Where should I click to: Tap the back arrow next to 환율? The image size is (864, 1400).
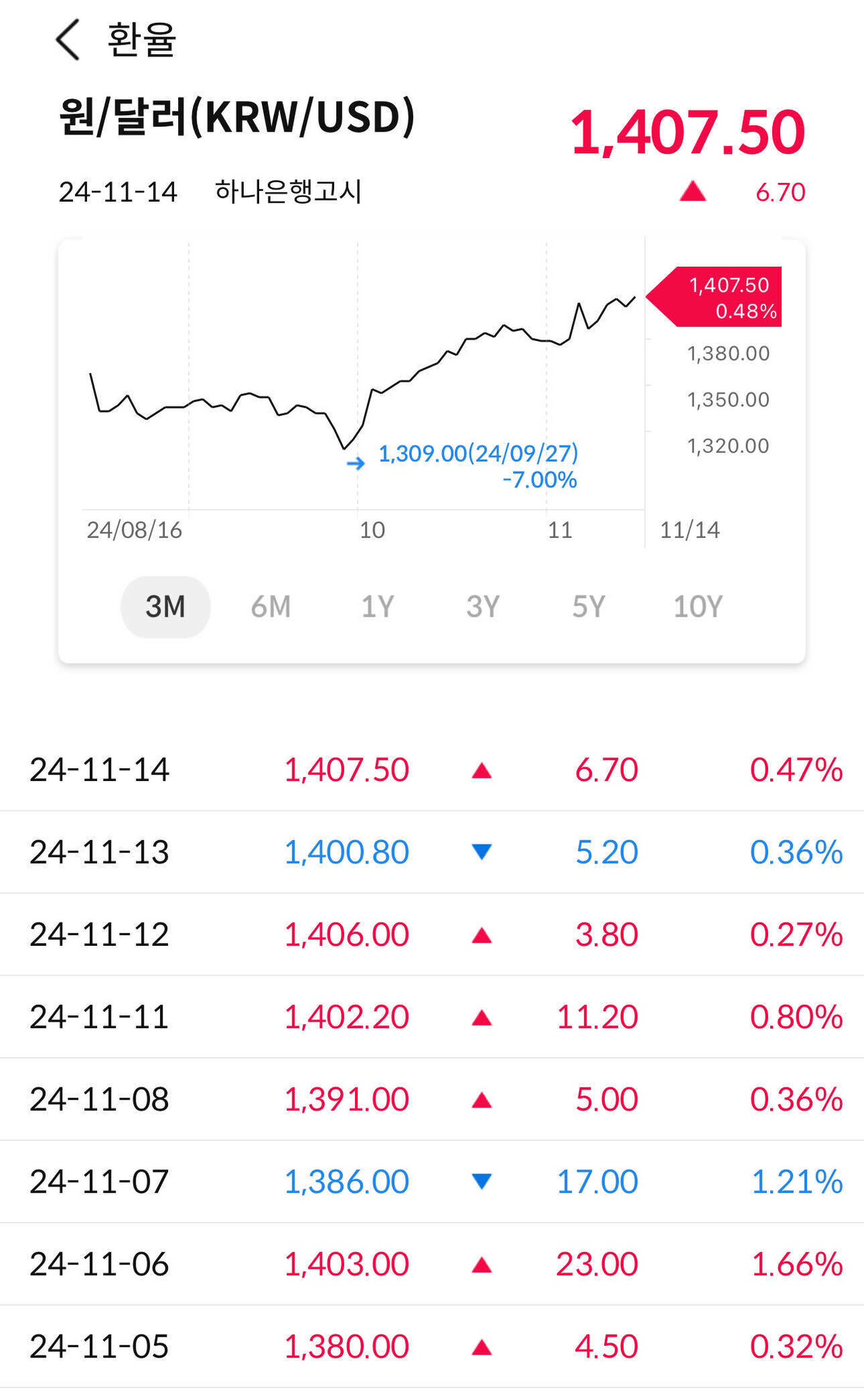click(68, 40)
